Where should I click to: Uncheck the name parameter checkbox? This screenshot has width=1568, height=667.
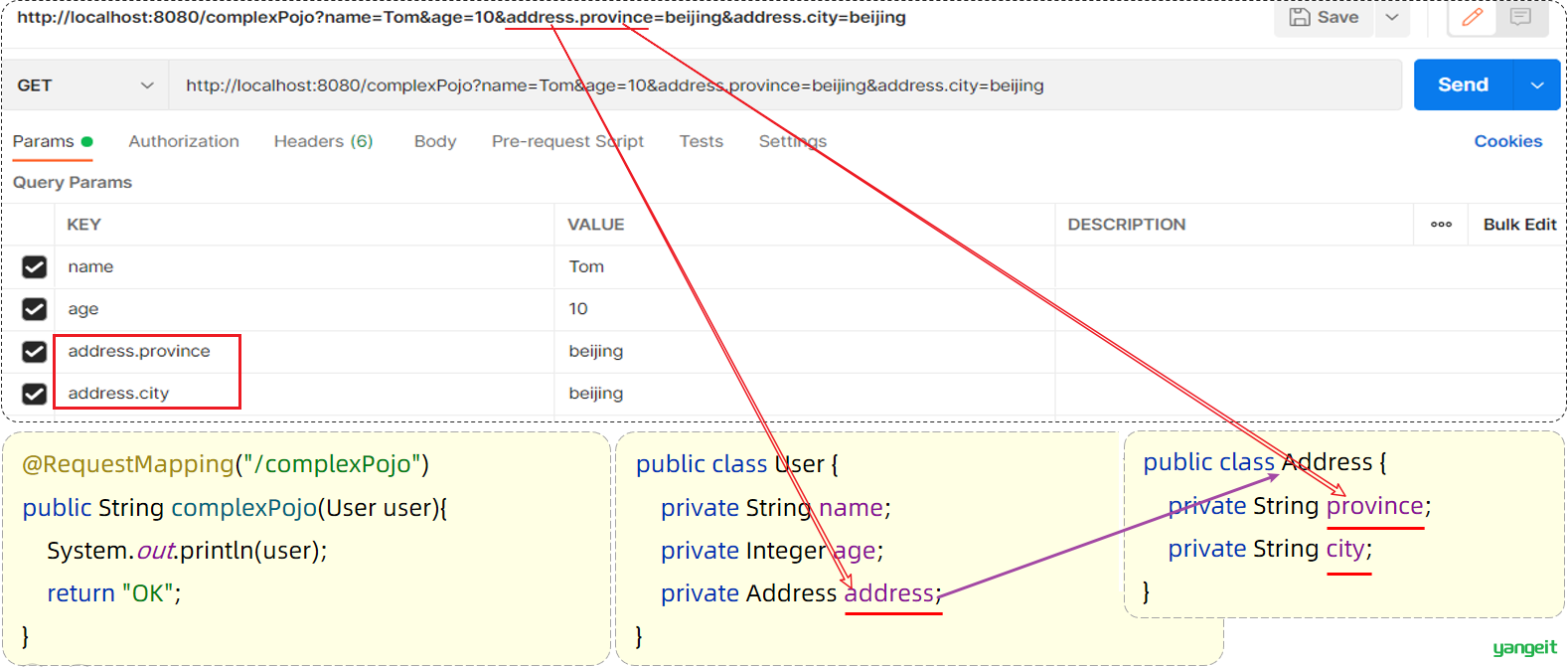tap(35, 267)
